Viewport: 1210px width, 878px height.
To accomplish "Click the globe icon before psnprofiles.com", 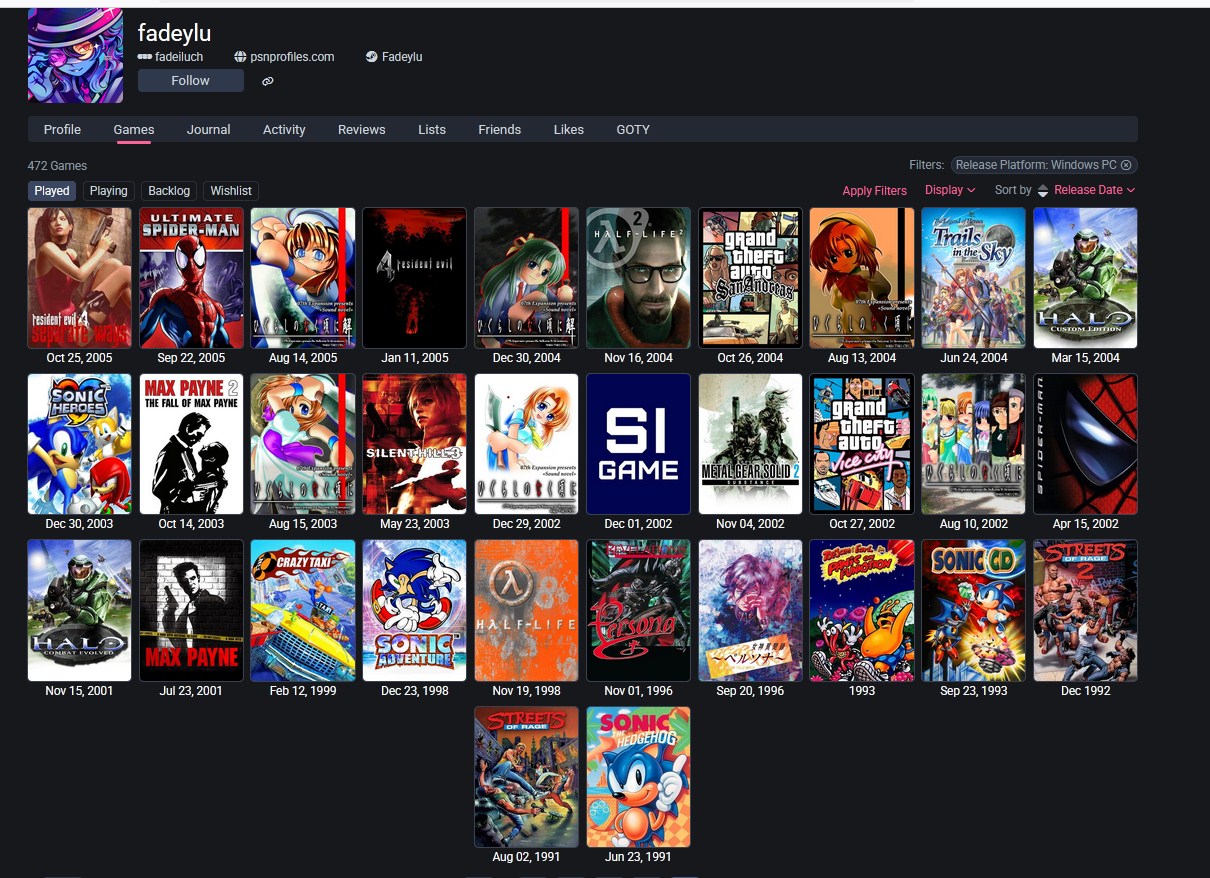I will point(240,57).
